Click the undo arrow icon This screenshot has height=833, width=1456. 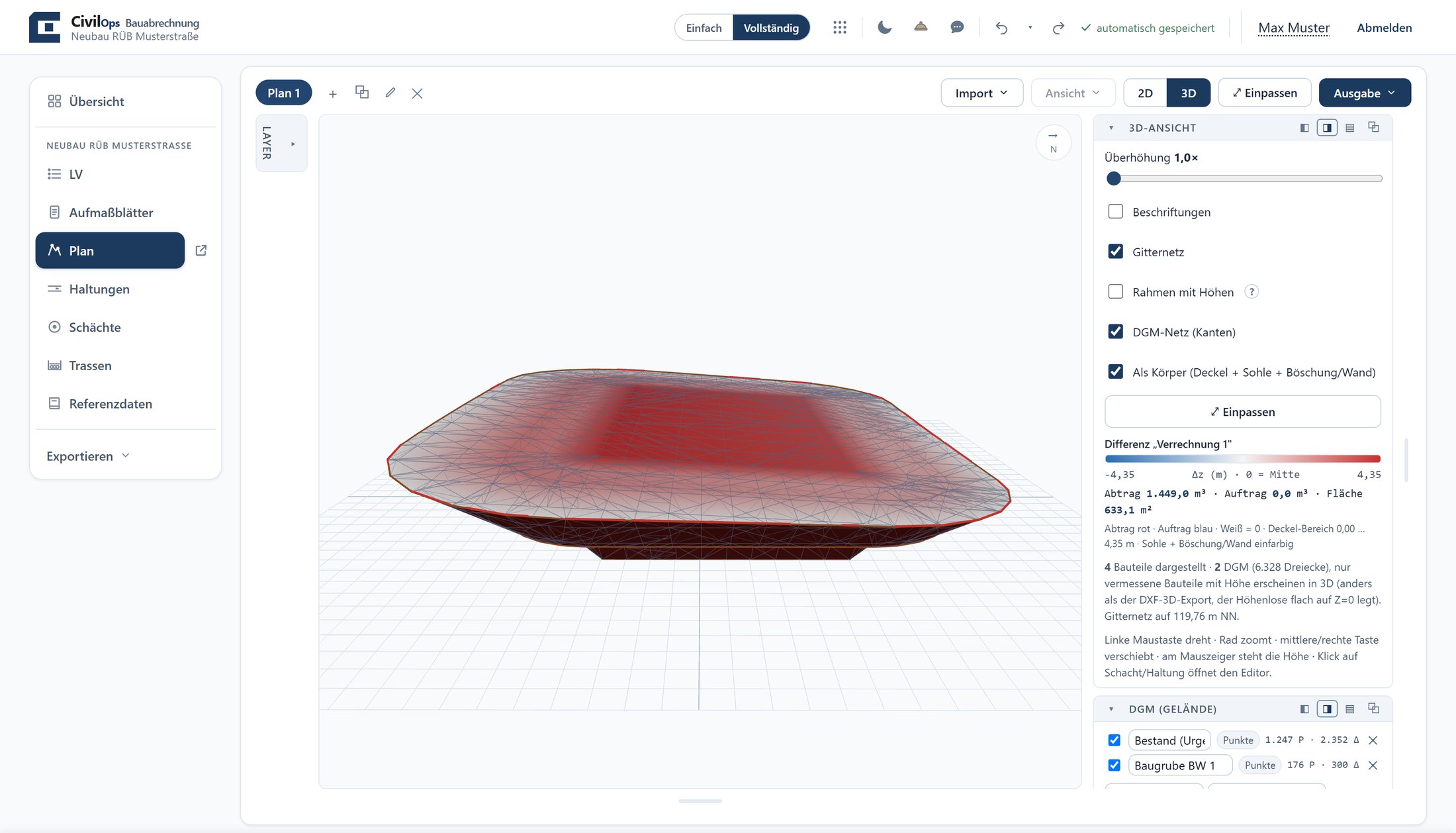point(1001,28)
